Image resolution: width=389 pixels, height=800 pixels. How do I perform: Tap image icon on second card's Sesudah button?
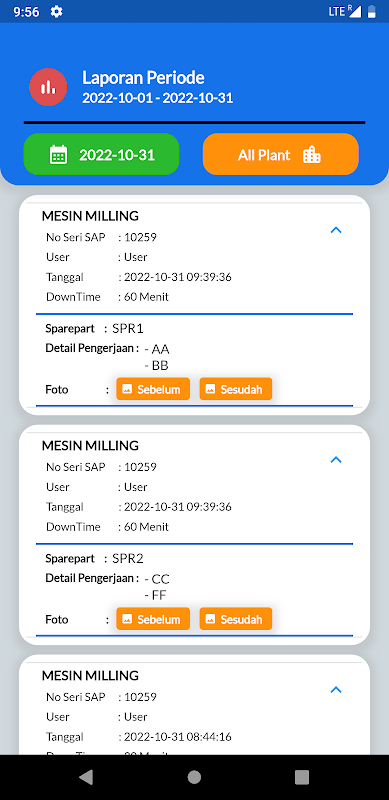[210, 619]
